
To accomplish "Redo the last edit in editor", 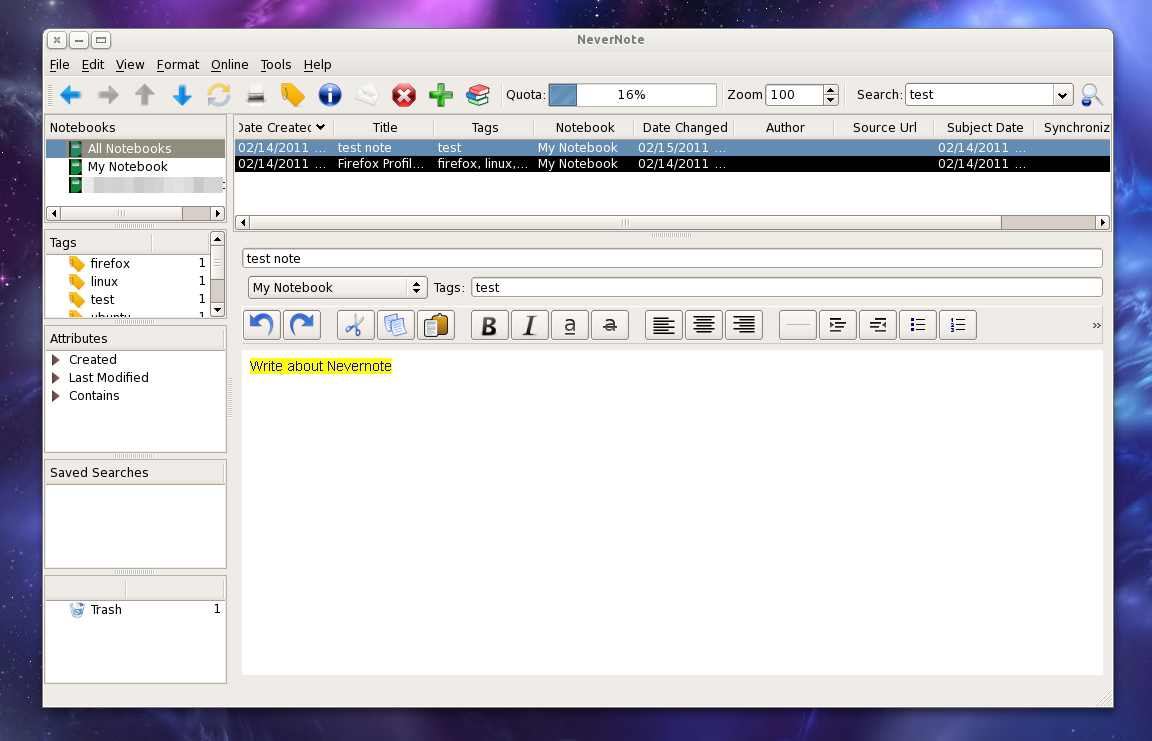I will coord(302,325).
